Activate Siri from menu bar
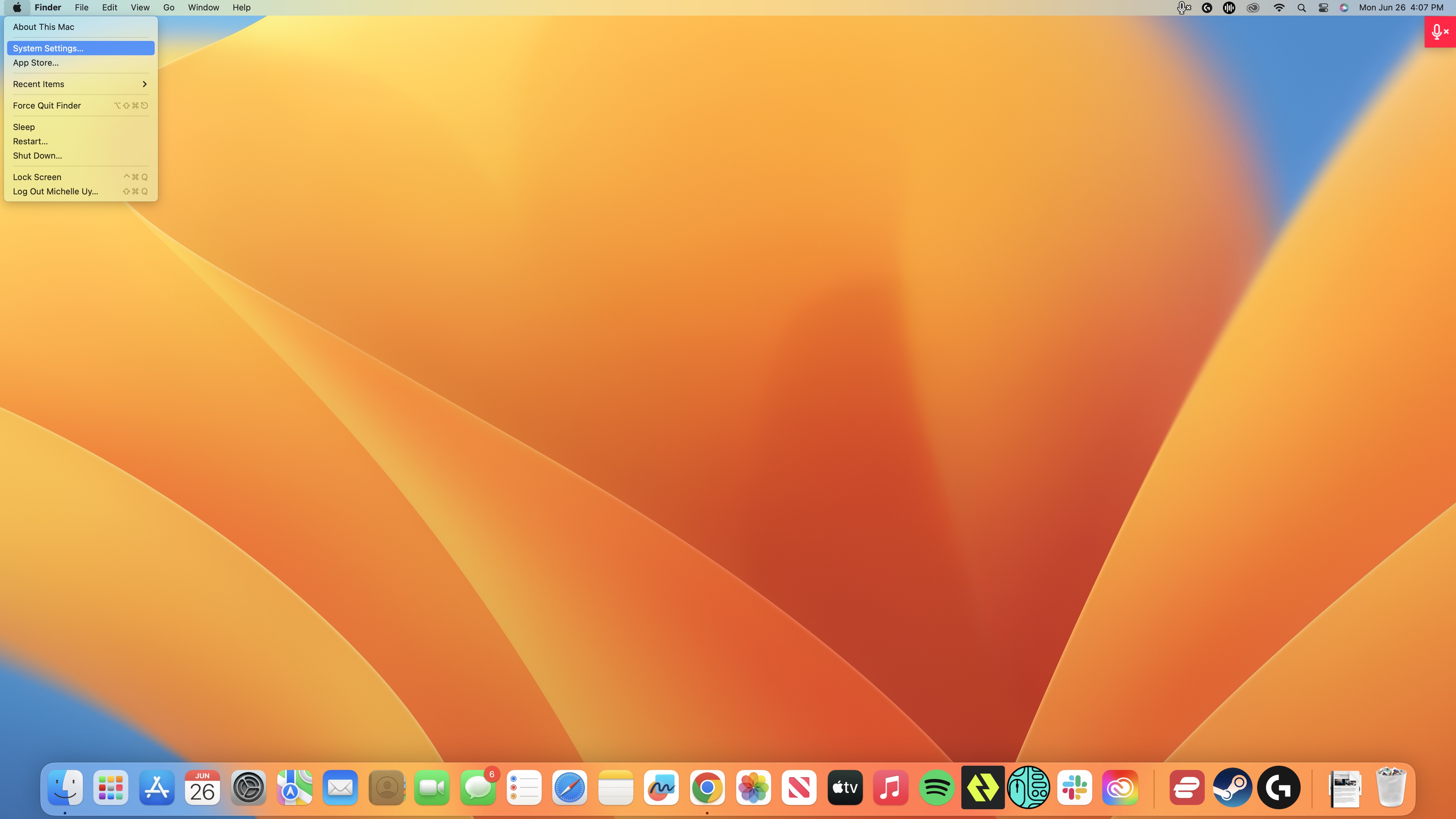The width and height of the screenshot is (1456, 819). pos(1344,7)
